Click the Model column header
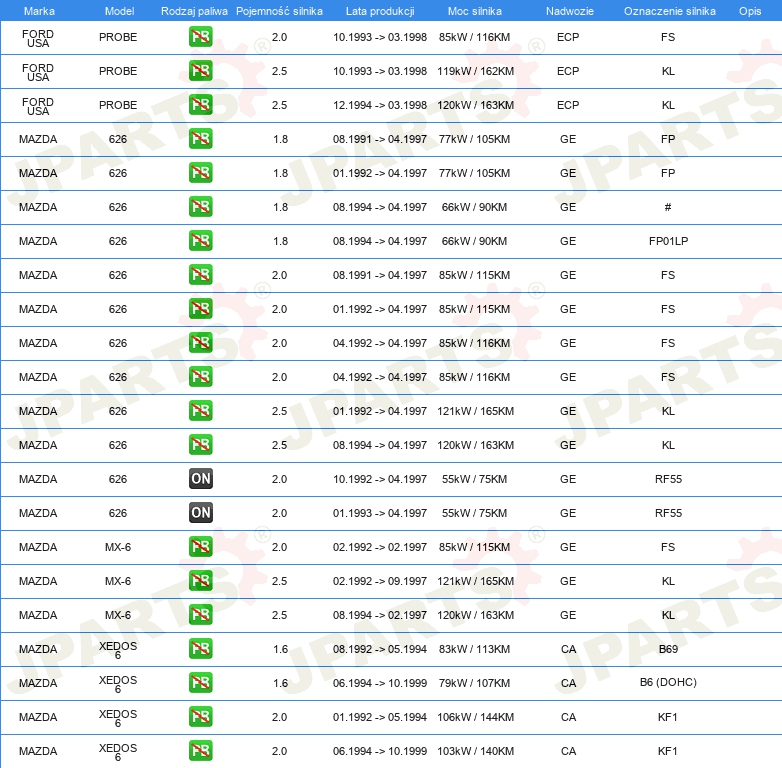This screenshot has height=768, width=782. click(x=119, y=11)
